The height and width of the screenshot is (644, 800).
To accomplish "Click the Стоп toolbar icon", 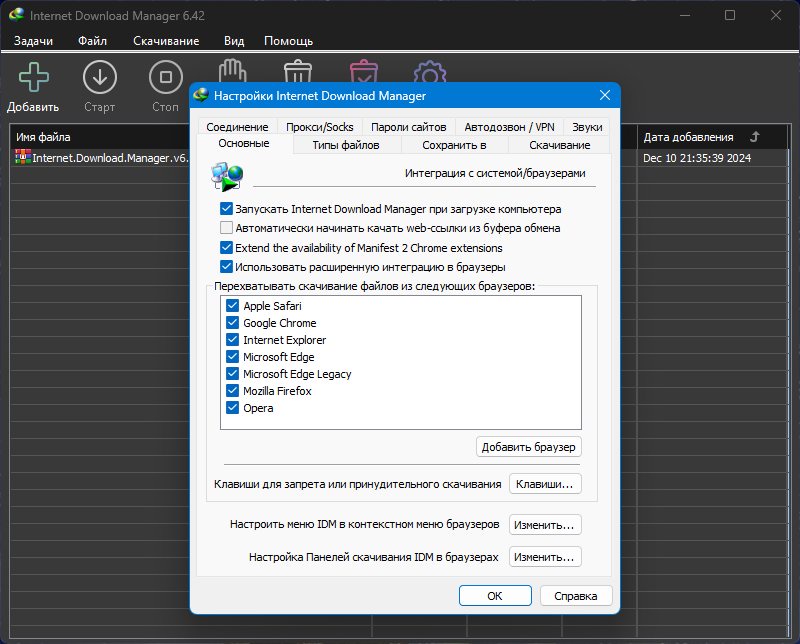I will click(166, 77).
